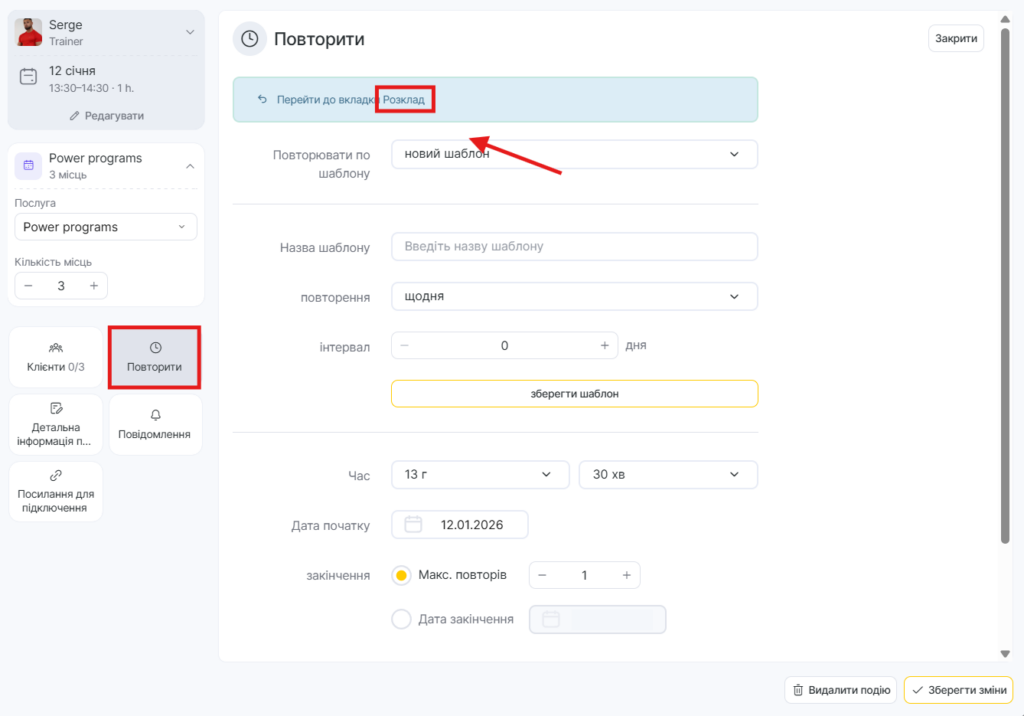Image resolution: width=1024 pixels, height=716 pixels.
Task: Open the 'Повторювати по шаблону' dropdown
Action: tap(574, 154)
